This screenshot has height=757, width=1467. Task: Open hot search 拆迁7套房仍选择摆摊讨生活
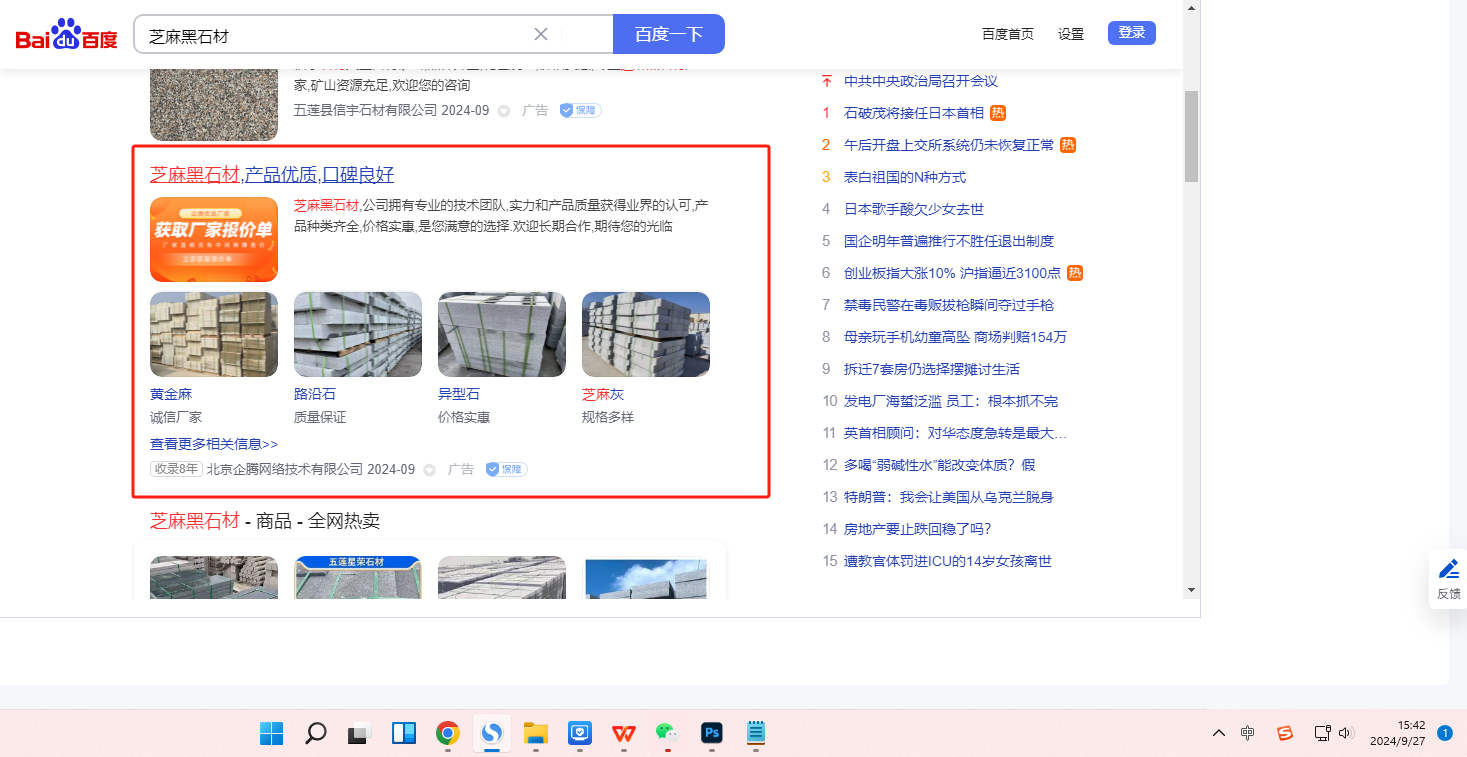click(932, 369)
